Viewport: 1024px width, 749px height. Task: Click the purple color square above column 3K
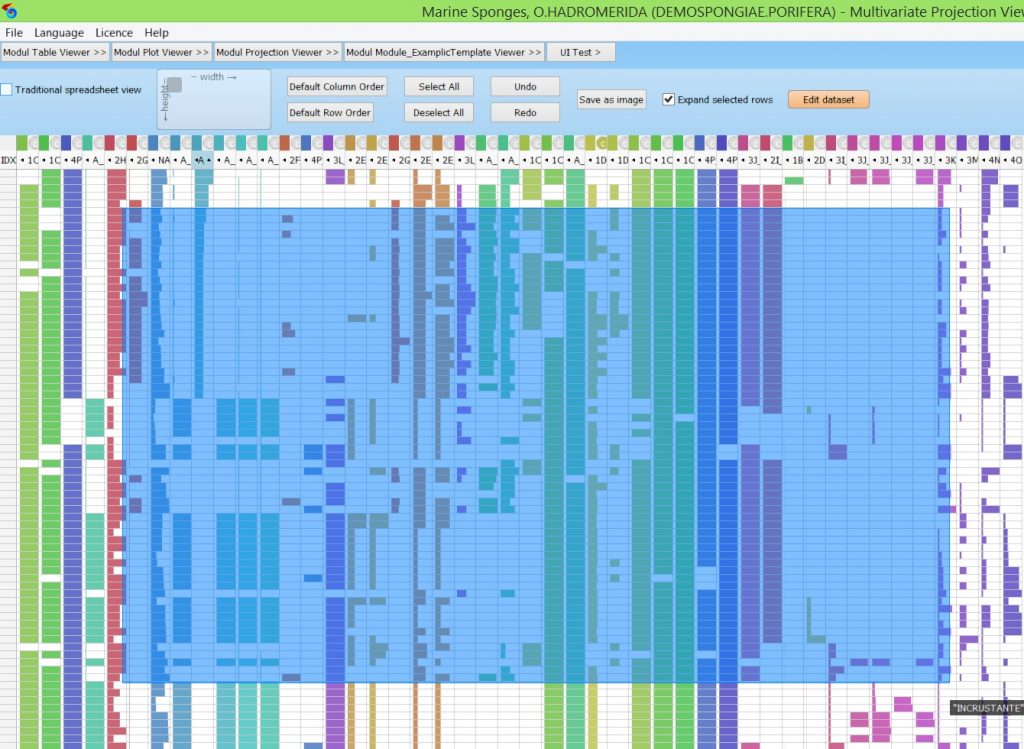941,143
